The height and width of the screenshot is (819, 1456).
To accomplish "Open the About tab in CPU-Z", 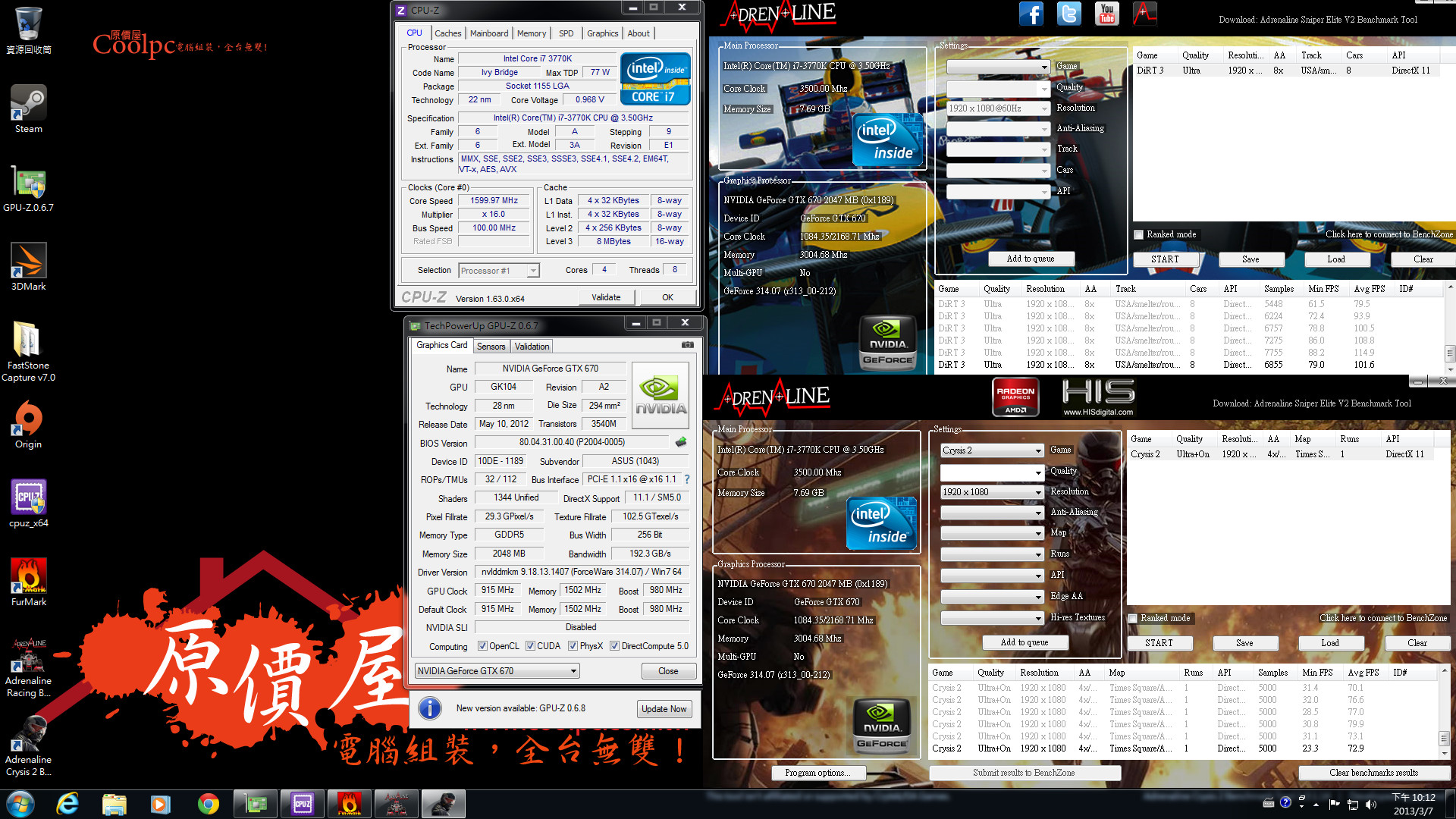I will (639, 33).
